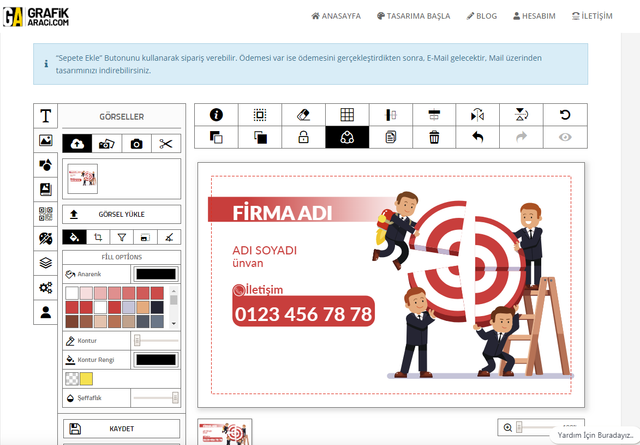Redo the last action
Image resolution: width=640 pixels, height=445 pixels.
click(x=521, y=137)
